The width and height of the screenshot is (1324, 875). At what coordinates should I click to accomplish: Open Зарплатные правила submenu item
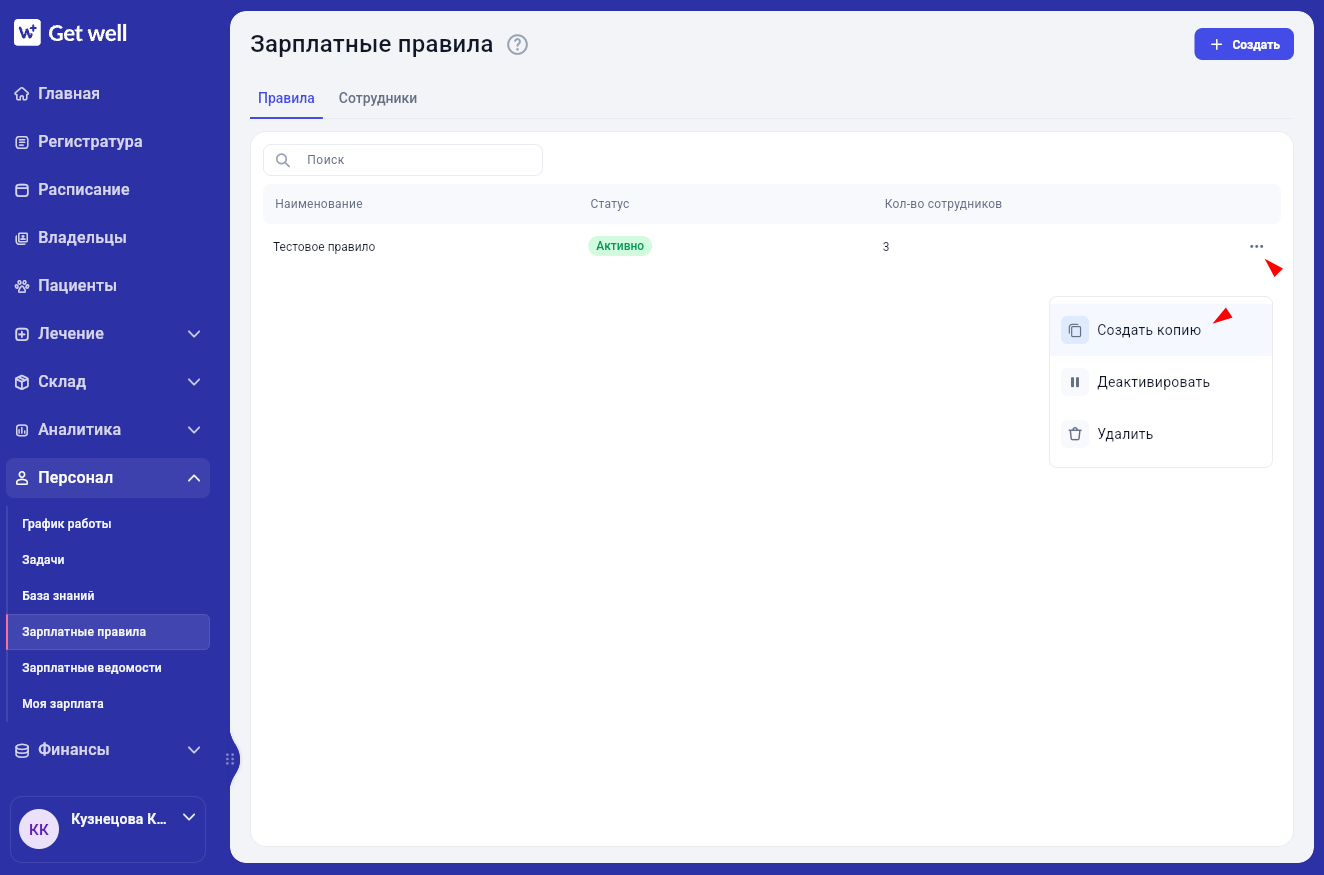pyautogui.click(x=108, y=632)
